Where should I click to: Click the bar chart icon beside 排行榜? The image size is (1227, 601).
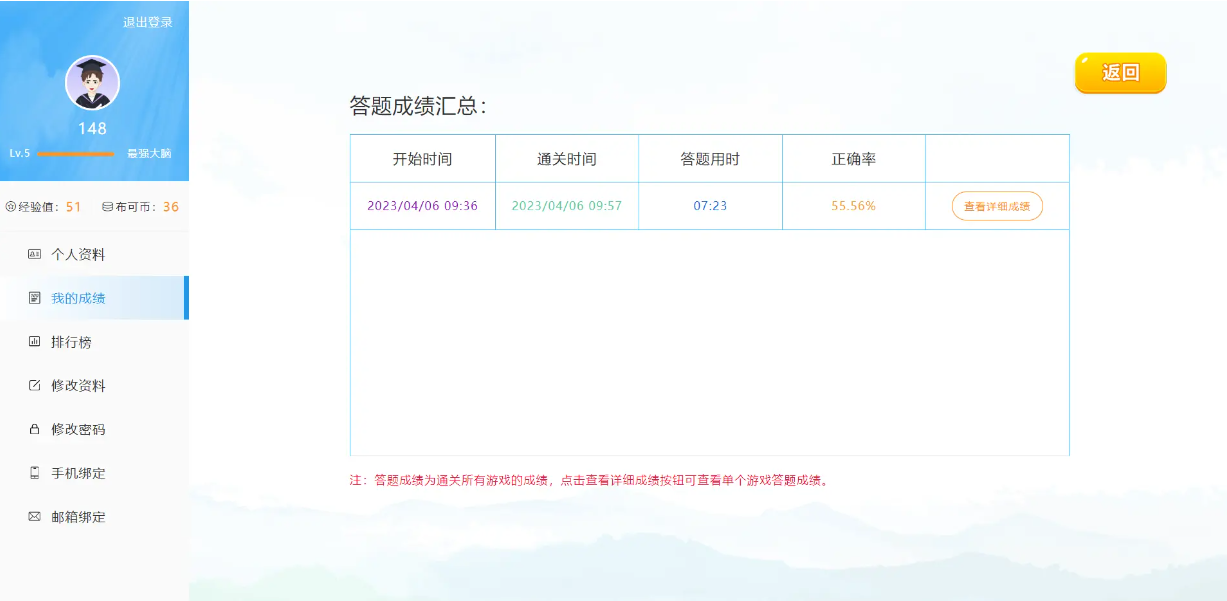coord(34,342)
